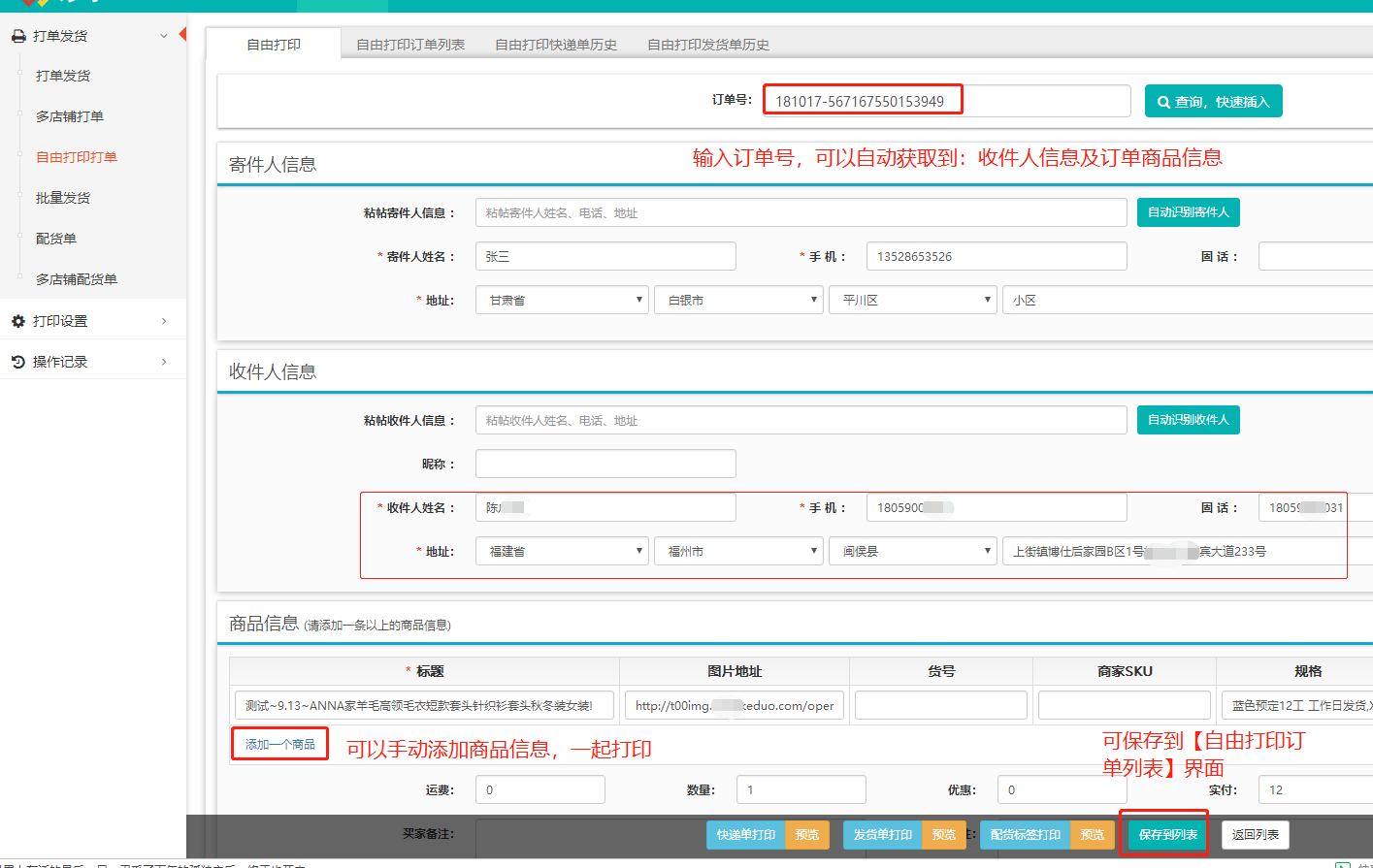This screenshot has width=1373, height=868.
Task: Click the 图片地址 input field
Action: click(x=735, y=705)
